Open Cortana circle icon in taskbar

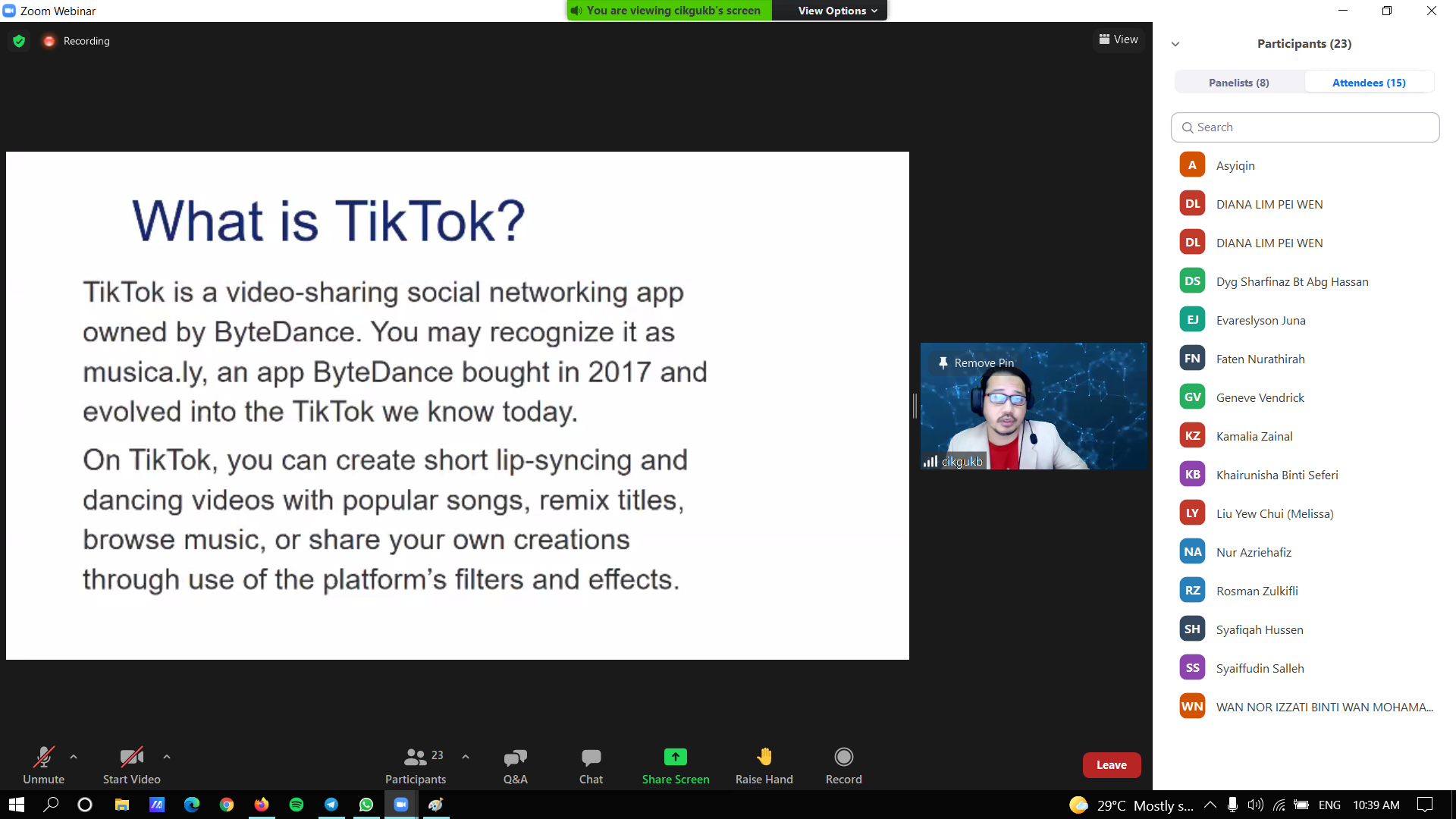pos(85,805)
